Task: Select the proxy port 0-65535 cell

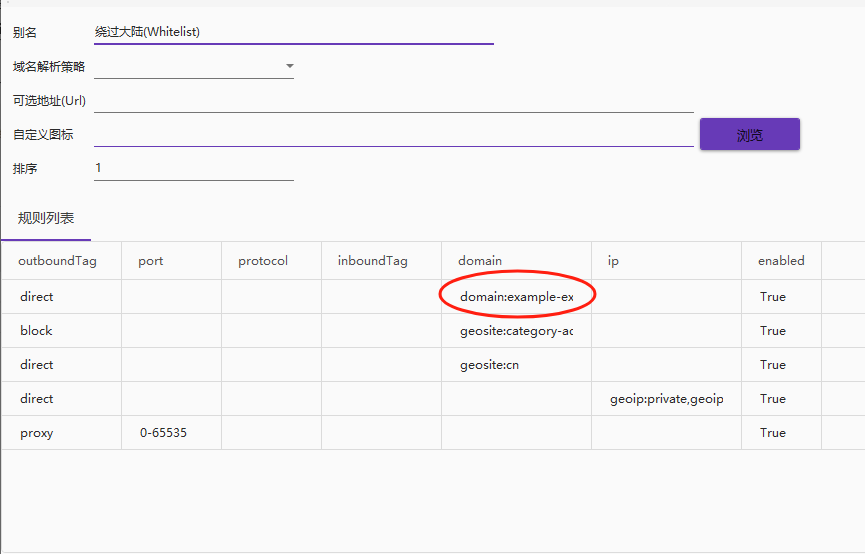Action: pyautogui.click(x=172, y=433)
